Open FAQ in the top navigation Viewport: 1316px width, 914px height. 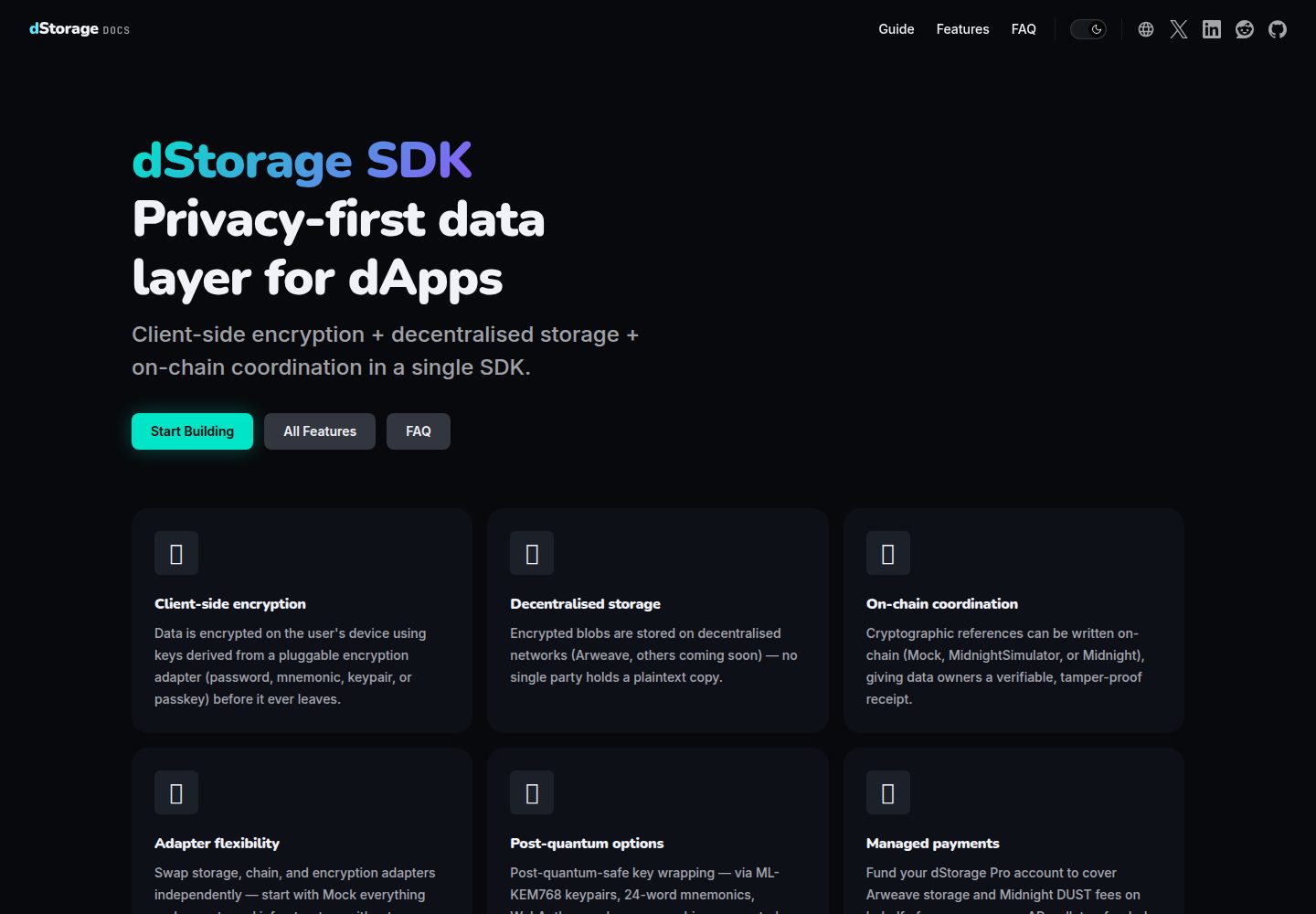[x=1024, y=29]
